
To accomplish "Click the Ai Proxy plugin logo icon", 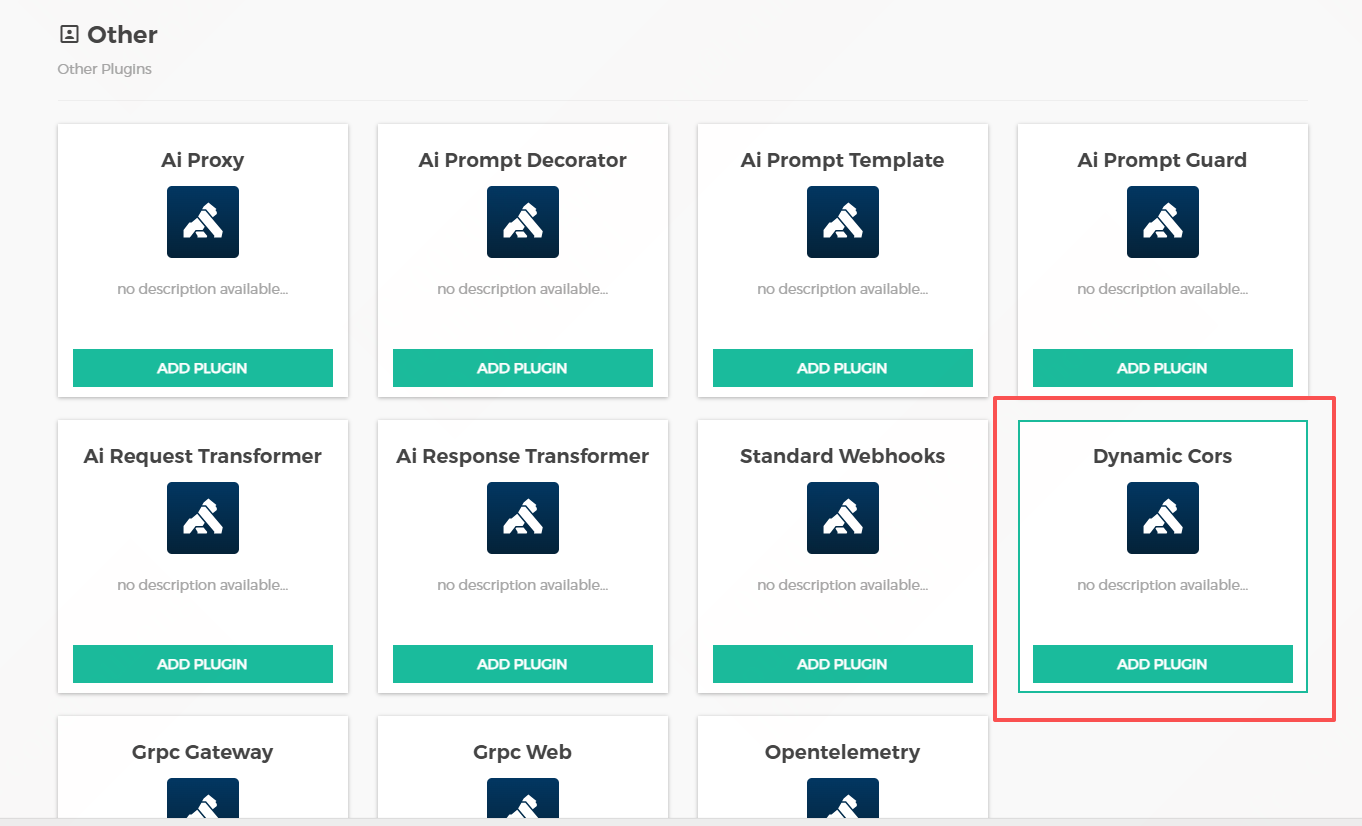I will click(x=203, y=222).
